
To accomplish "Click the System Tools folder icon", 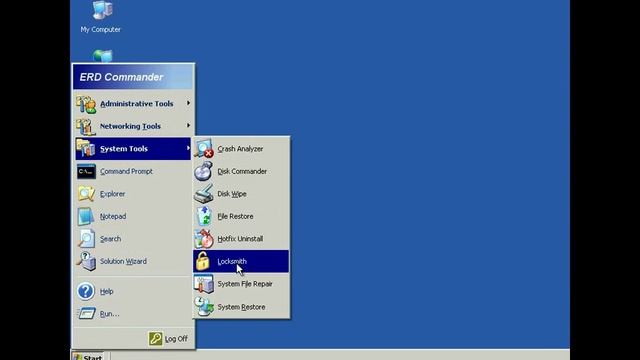I will [x=86, y=149].
